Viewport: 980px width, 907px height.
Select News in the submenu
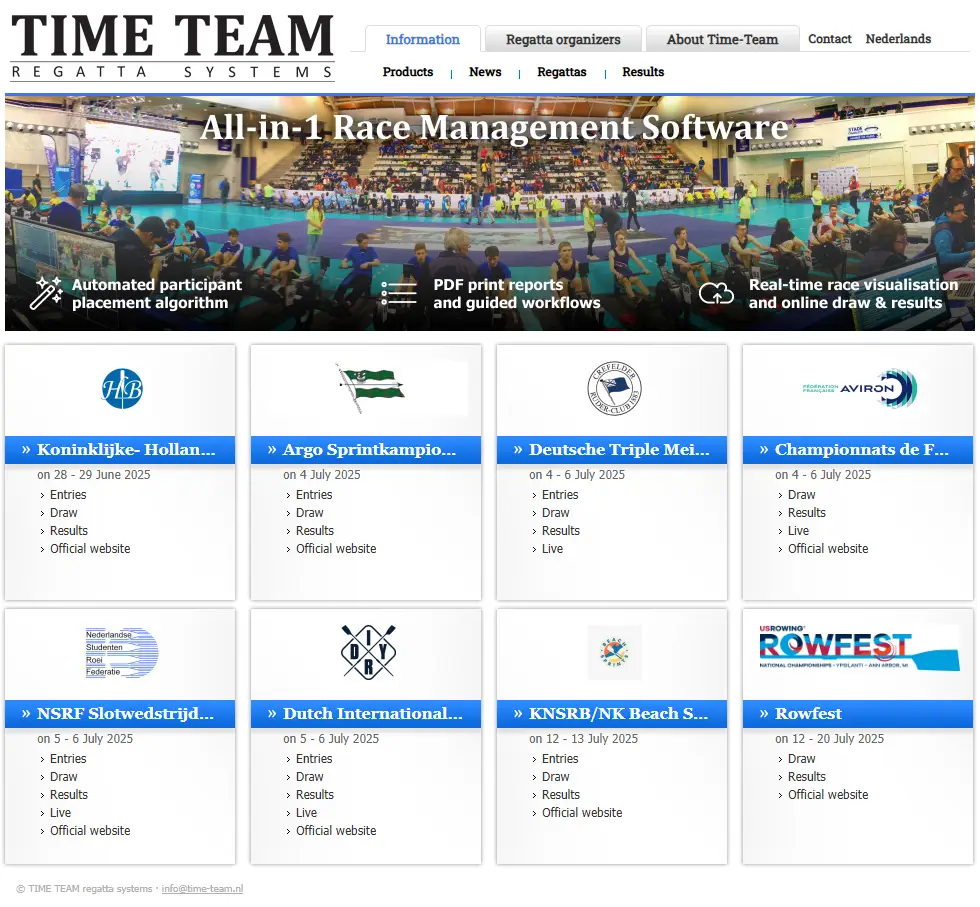click(485, 72)
